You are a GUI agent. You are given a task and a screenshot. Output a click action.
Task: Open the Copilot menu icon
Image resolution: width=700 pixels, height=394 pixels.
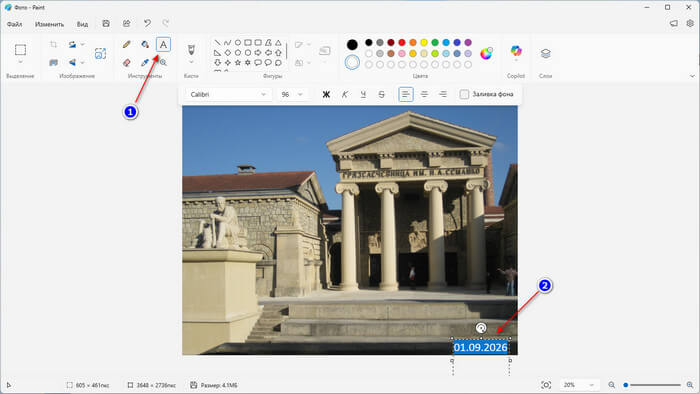[516, 50]
